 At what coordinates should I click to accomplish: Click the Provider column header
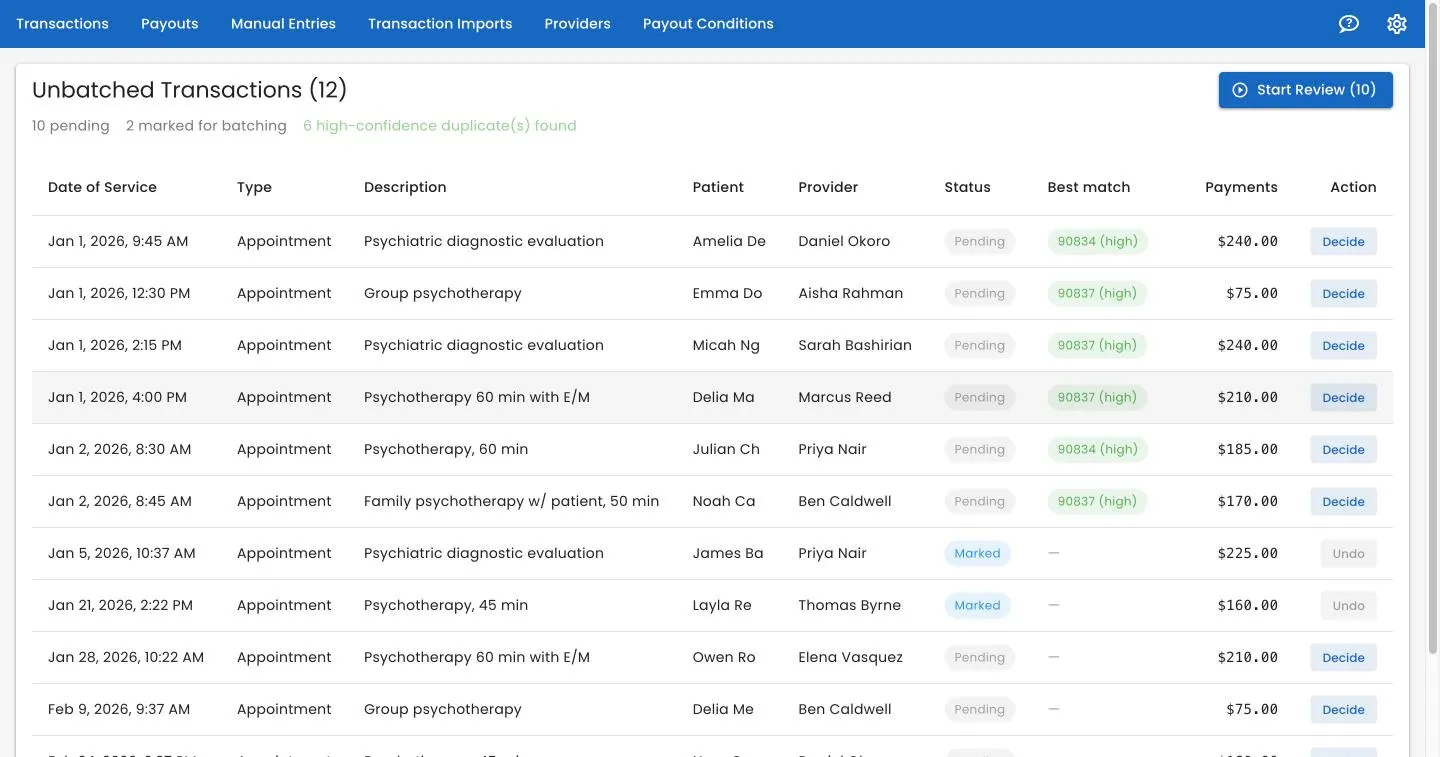point(828,187)
